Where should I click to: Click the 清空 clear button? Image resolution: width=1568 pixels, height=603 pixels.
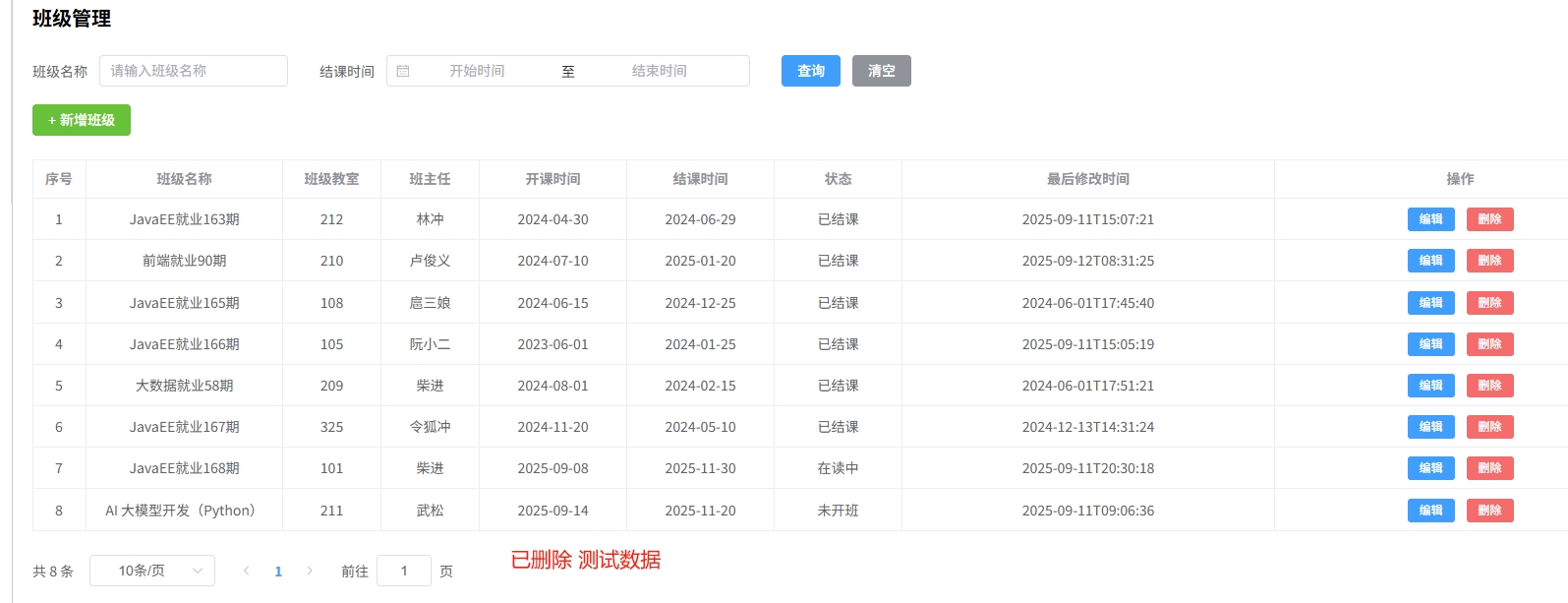(882, 71)
